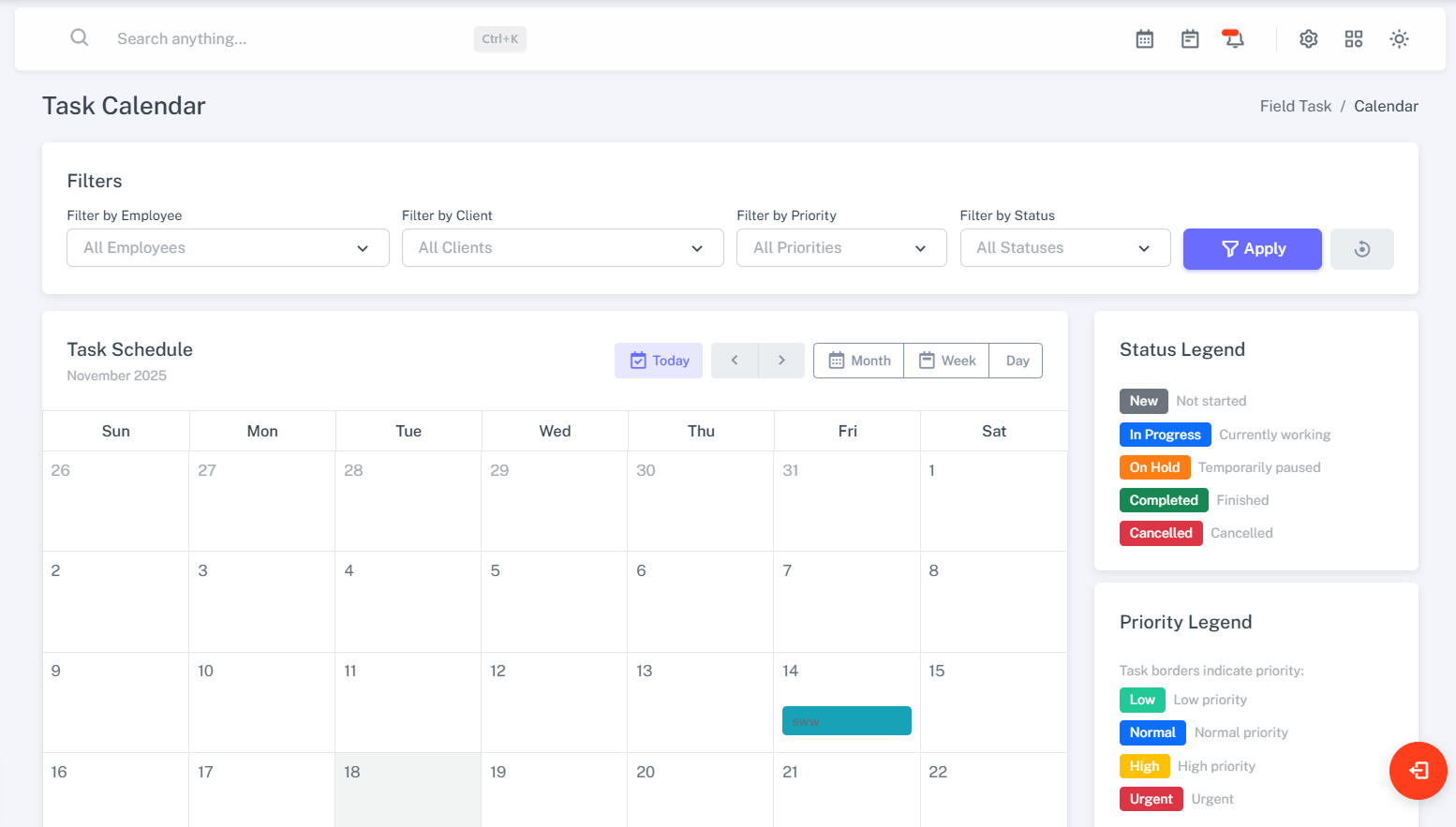This screenshot has height=827, width=1456.
Task: Open the calendar grid icon in header
Action: click(x=1144, y=39)
